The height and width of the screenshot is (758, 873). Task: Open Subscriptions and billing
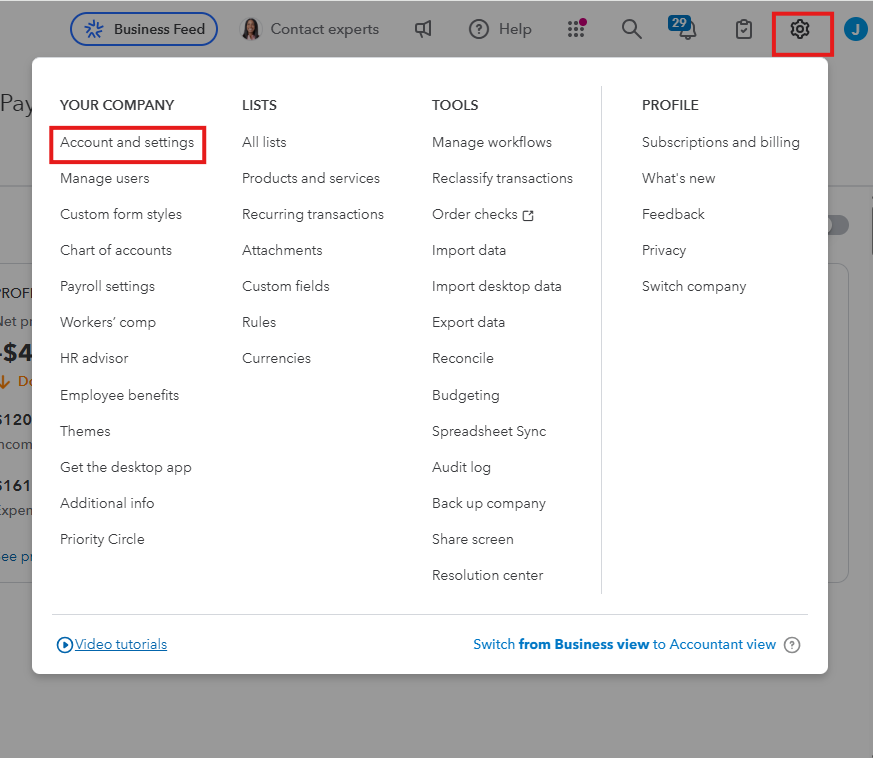point(720,143)
